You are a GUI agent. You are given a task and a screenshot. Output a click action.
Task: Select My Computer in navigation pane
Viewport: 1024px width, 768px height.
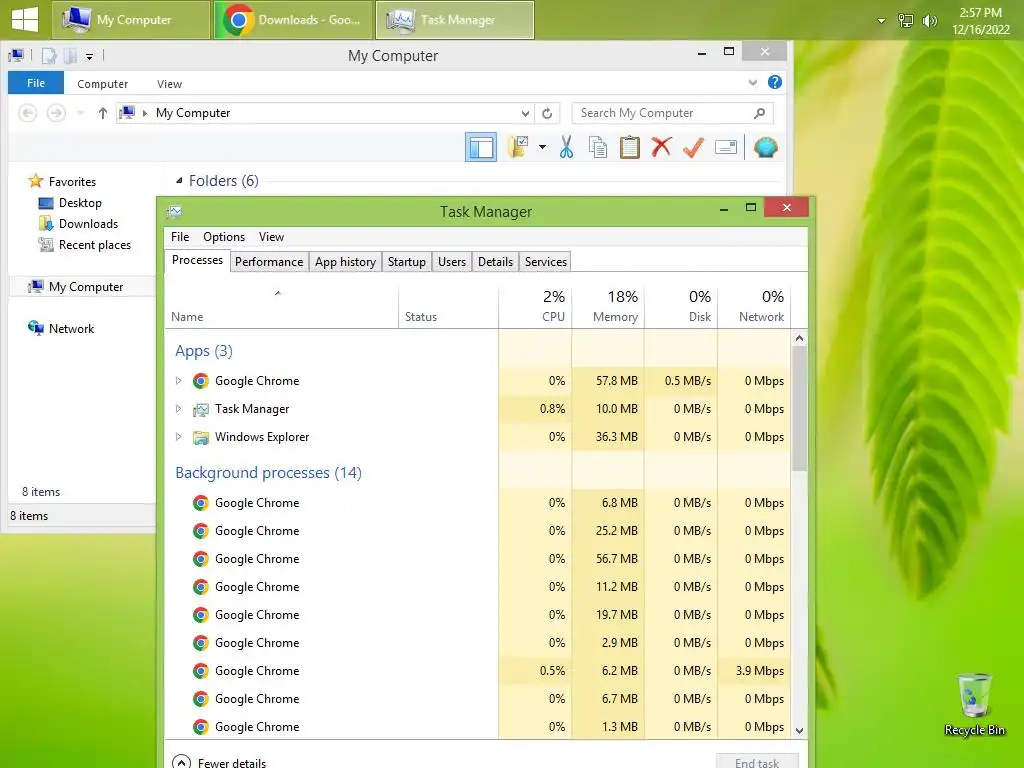(76, 287)
